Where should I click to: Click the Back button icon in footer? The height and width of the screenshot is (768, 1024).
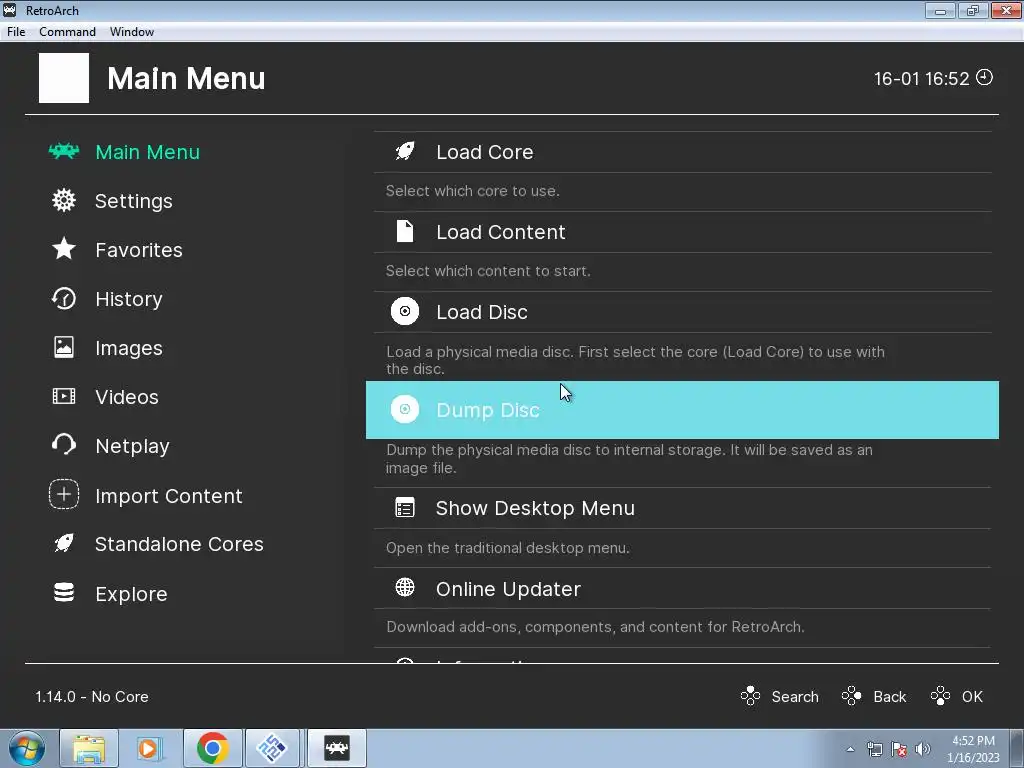pos(852,696)
